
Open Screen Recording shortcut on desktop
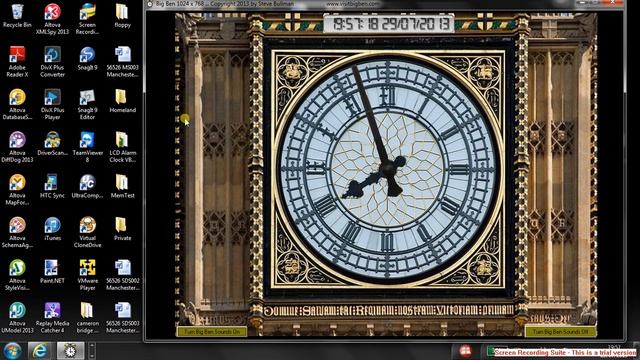click(87, 20)
